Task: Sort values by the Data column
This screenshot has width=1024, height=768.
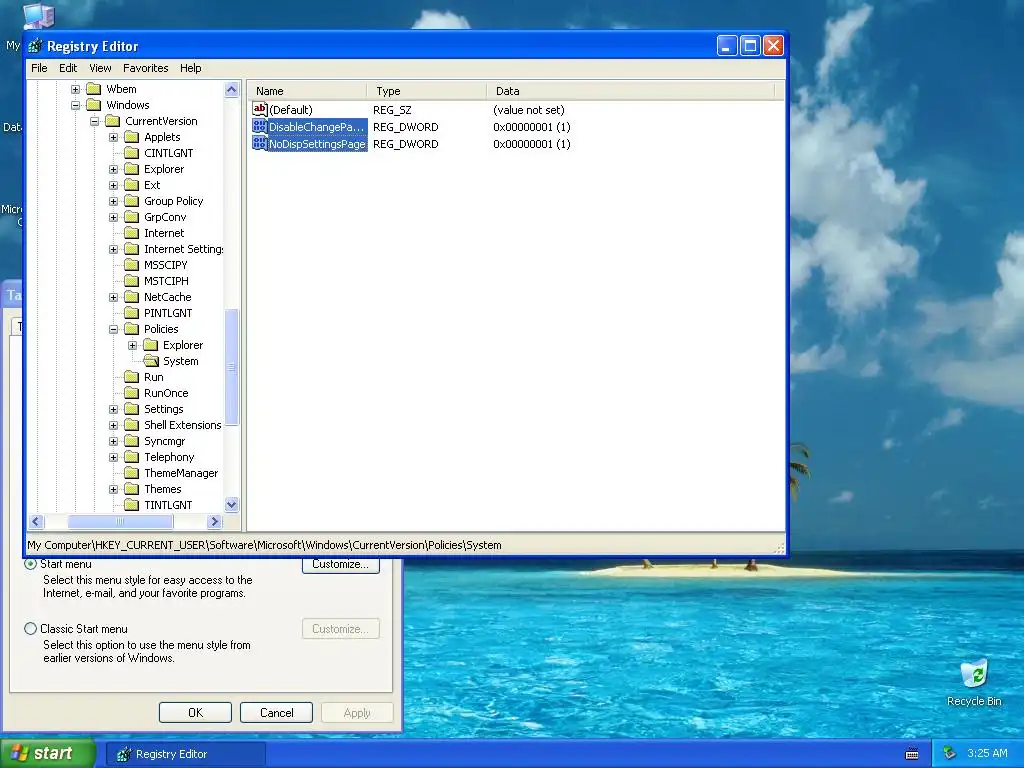Action: (630, 91)
